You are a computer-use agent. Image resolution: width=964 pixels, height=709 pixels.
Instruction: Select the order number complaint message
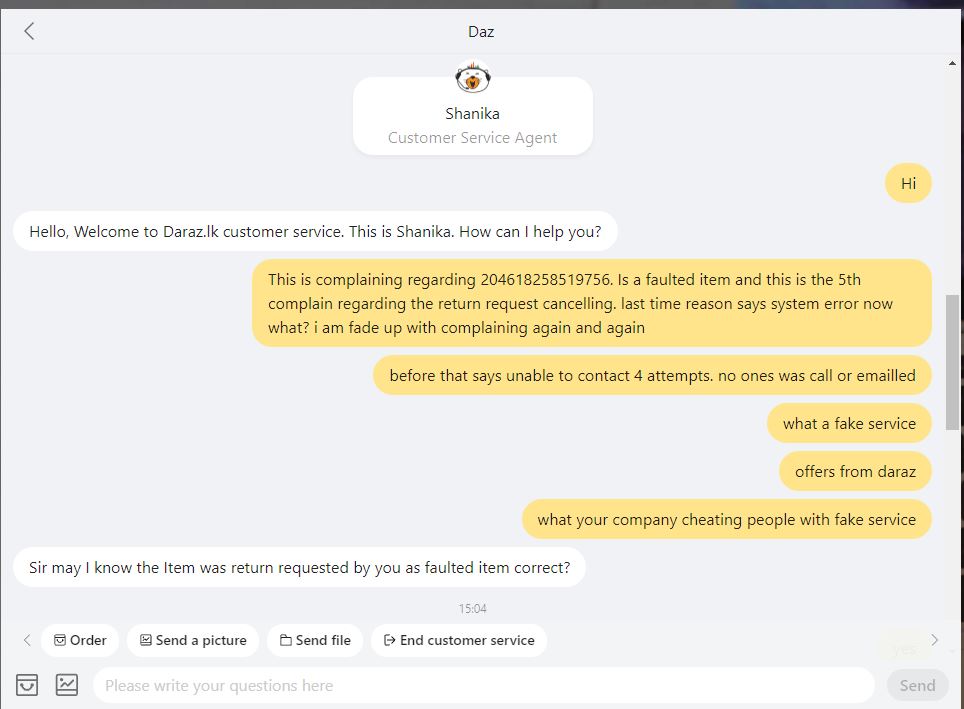[x=592, y=303]
